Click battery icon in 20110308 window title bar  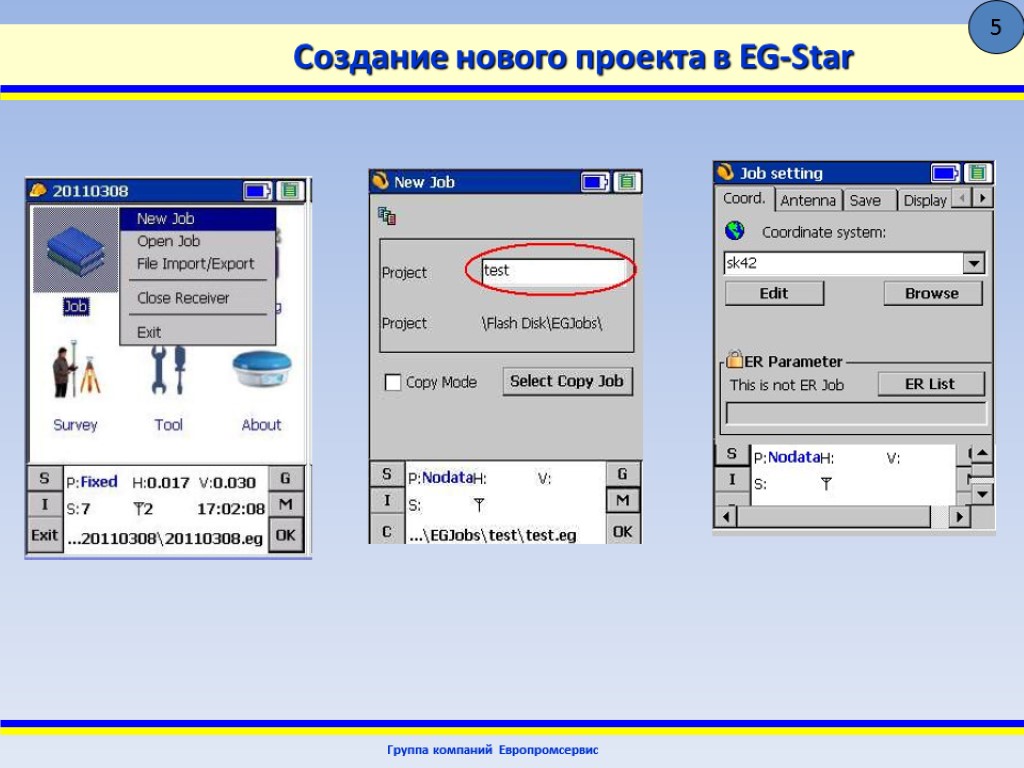pyautogui.click(x=257, y=191)
